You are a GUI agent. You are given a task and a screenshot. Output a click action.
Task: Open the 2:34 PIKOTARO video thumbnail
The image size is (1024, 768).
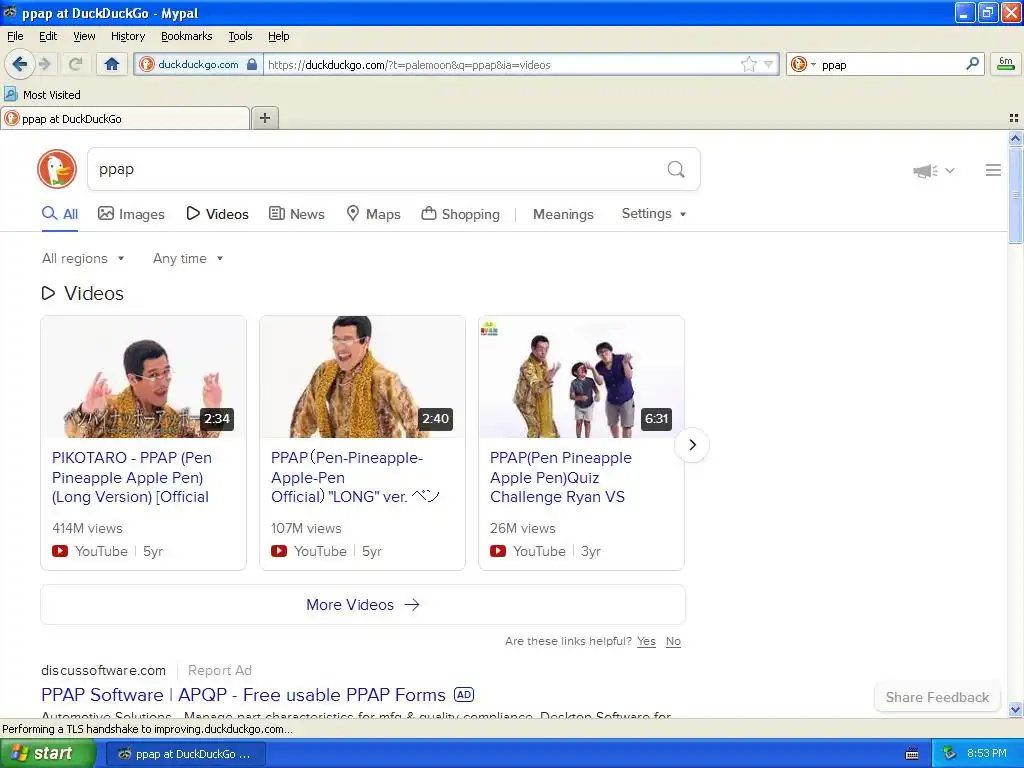tap(144, 377)
